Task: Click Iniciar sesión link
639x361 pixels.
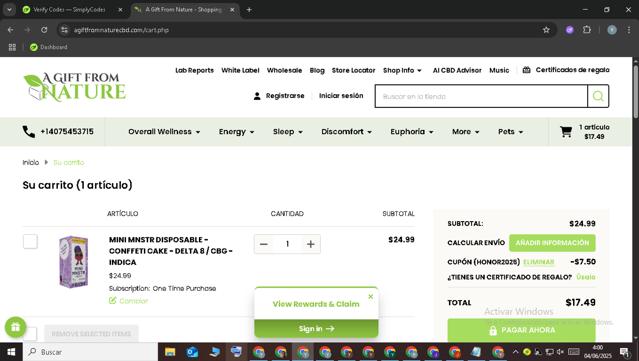Action: tap(341, 96)
